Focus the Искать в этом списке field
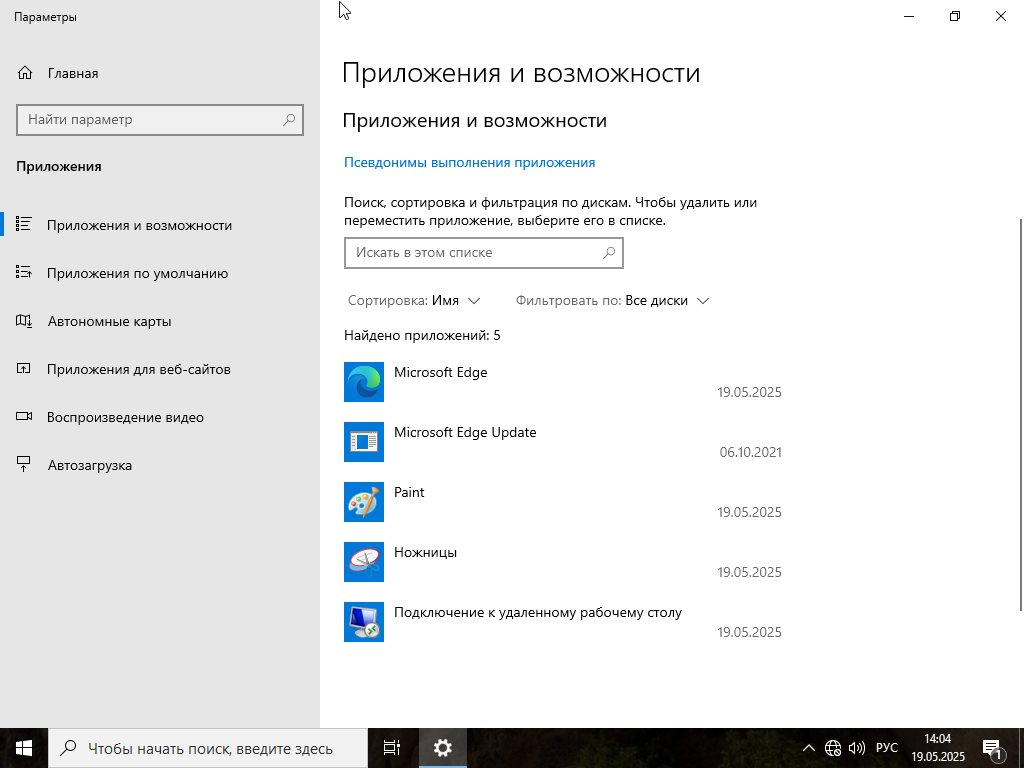This screenshot has width=1024, height=768. point(483,253)
